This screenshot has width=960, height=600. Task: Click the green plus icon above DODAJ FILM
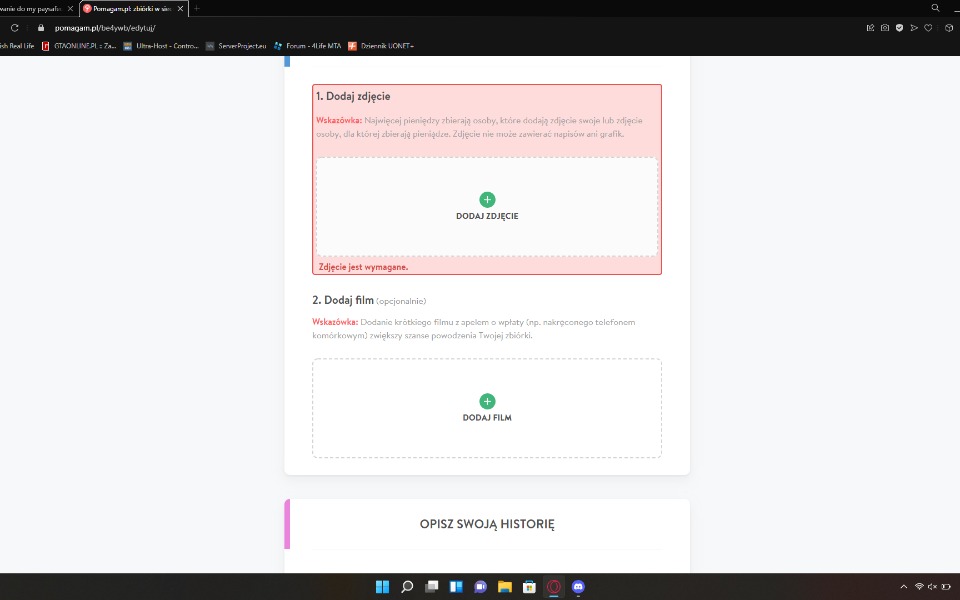[487, 401]
